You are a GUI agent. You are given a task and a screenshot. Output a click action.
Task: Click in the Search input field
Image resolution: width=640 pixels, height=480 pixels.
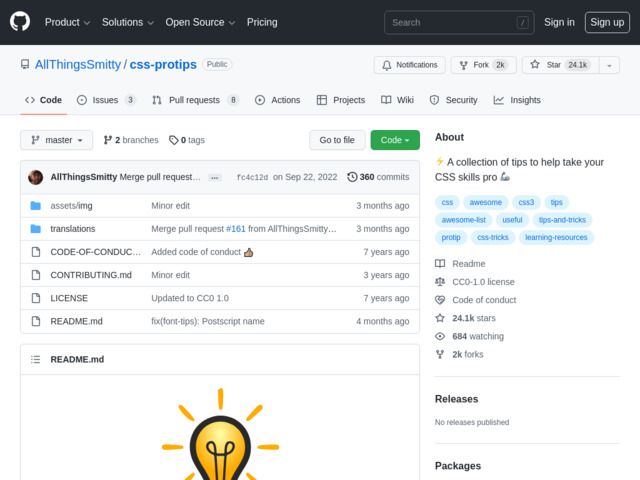tap(459, 22)
